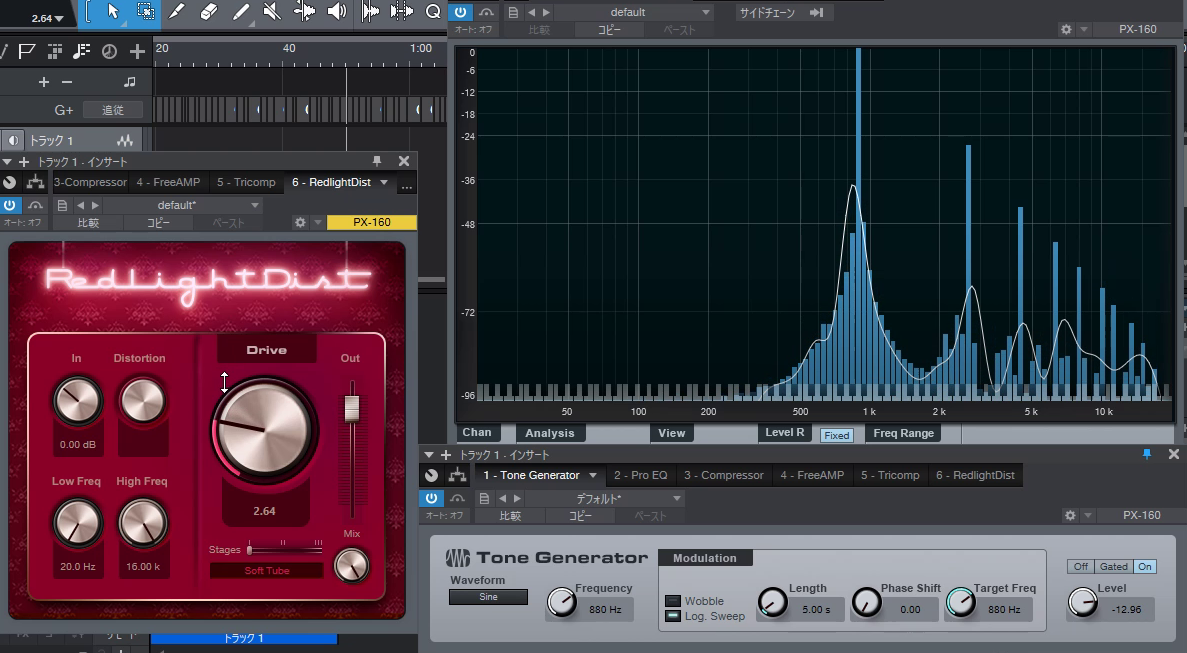Collapse the left Track 1 insert panel triangle
The height and width of the screenshot is (653, 1187).
pyautogui.click(x=7, y=162)
